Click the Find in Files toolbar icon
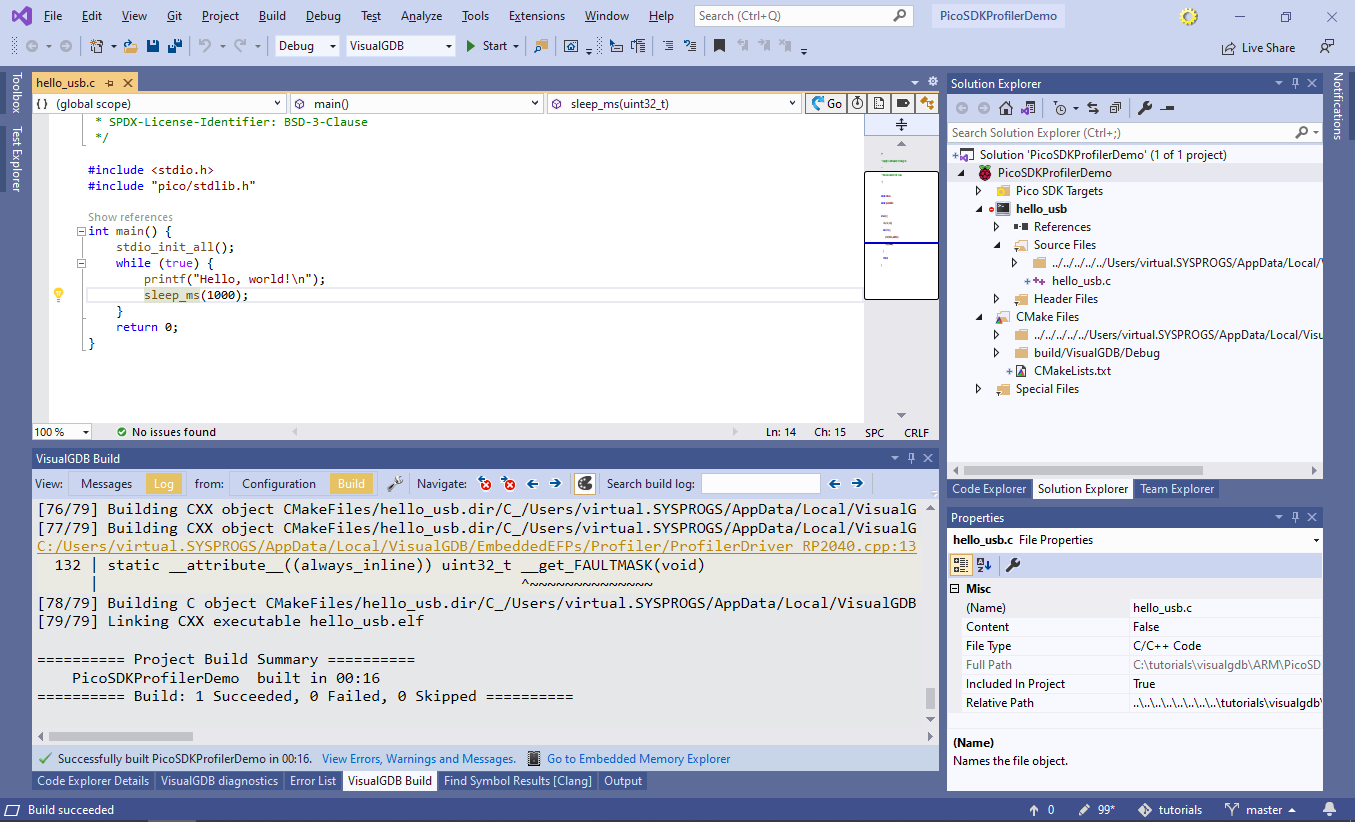The image size is (1355, 822). (541, 46)
